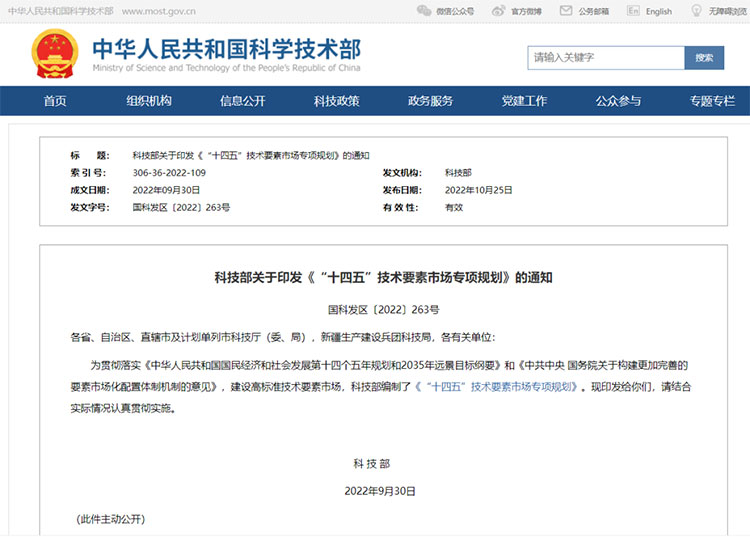Click the English text link in header
750x537 pixels.
(659, 12)
